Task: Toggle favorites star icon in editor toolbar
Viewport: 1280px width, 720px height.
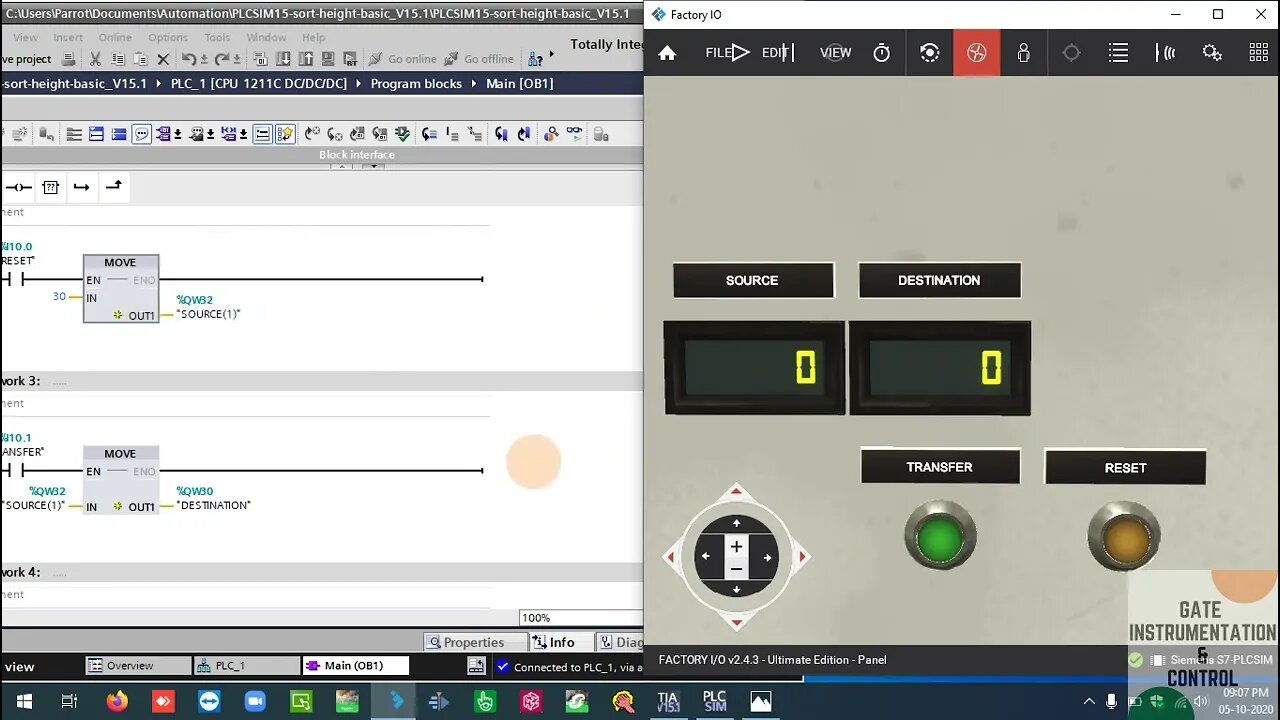Action: [x=285, y=134]
